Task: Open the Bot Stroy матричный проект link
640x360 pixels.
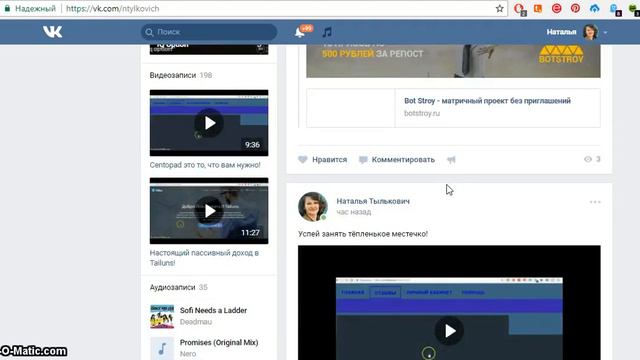Action: point(487,101)
